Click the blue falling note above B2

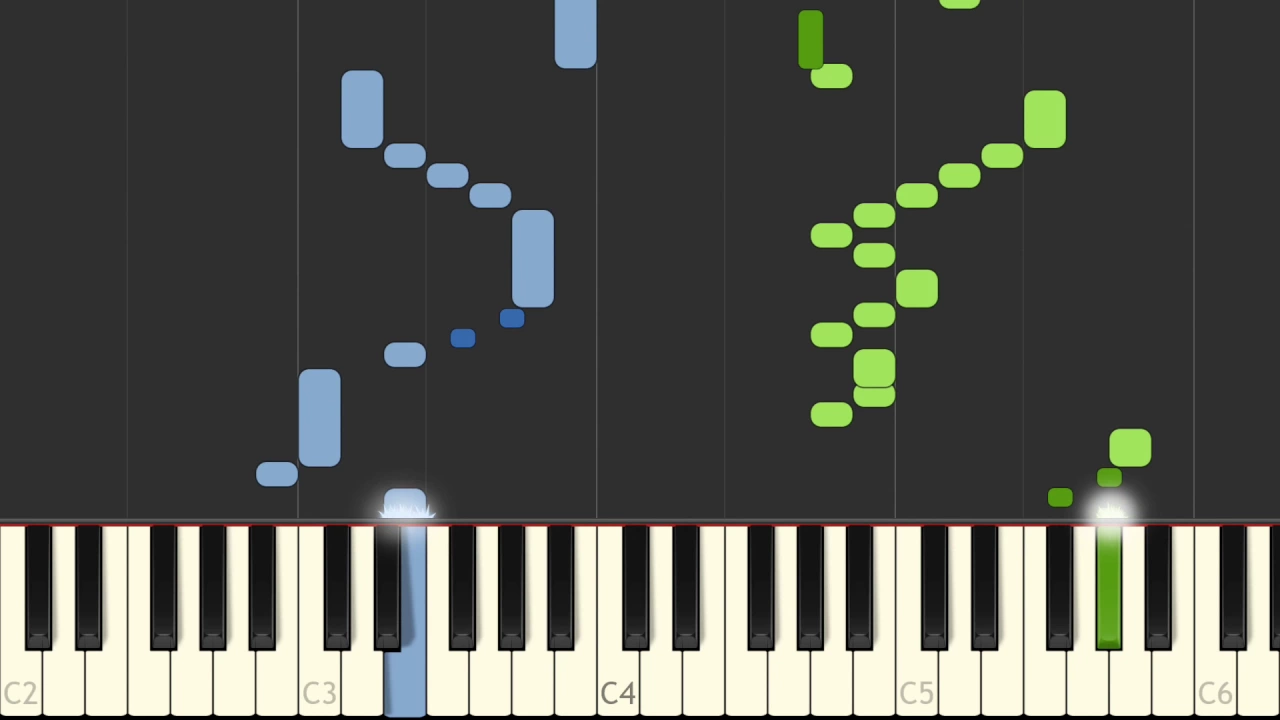coord(277,474)
